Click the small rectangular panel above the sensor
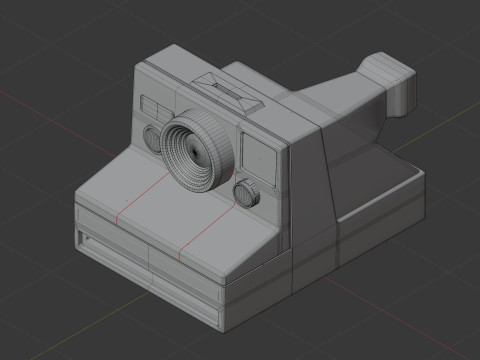 pos(156,108)
